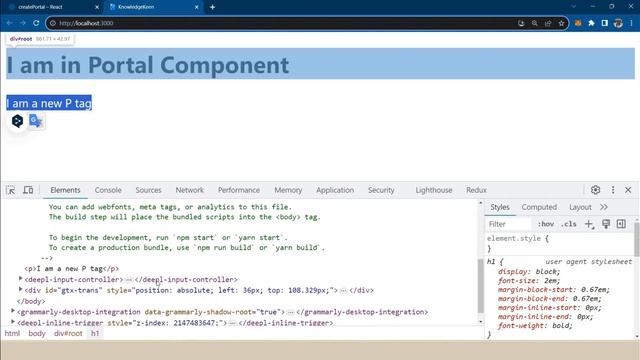Screen dimensions: 640x360
Task: Go forward with browser forward arrow
Action: (x=23, y=23)
